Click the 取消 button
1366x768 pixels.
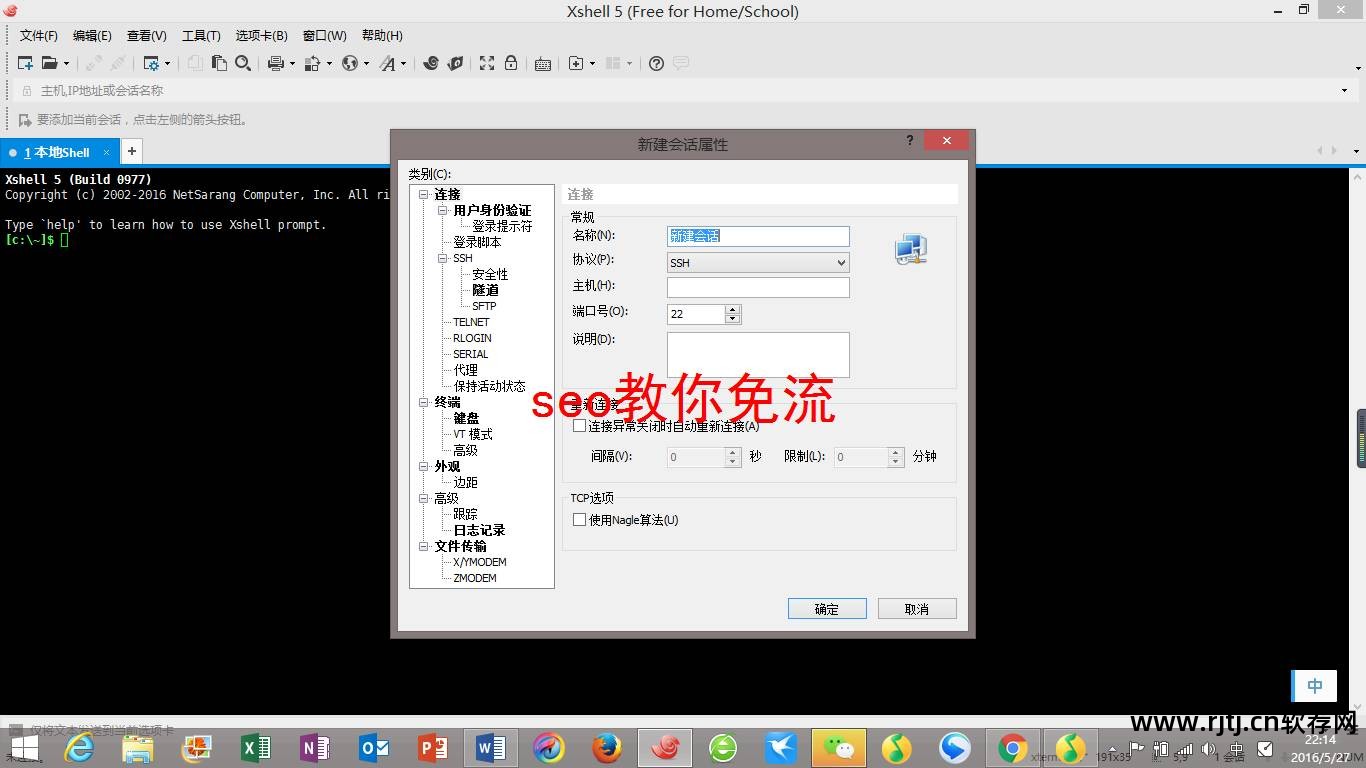point(917,609)
